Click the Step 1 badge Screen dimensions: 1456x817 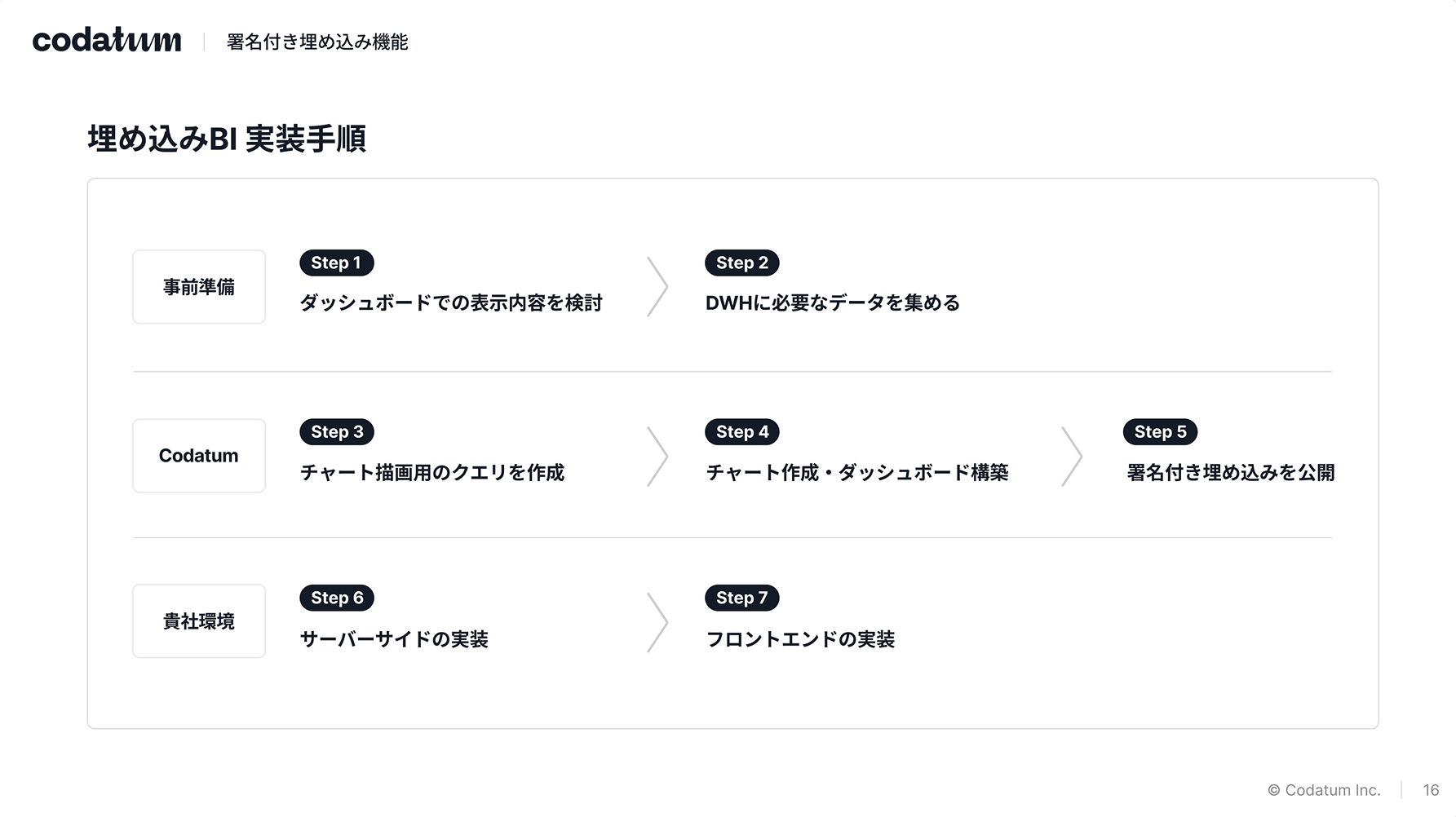(x=336, y=263)
